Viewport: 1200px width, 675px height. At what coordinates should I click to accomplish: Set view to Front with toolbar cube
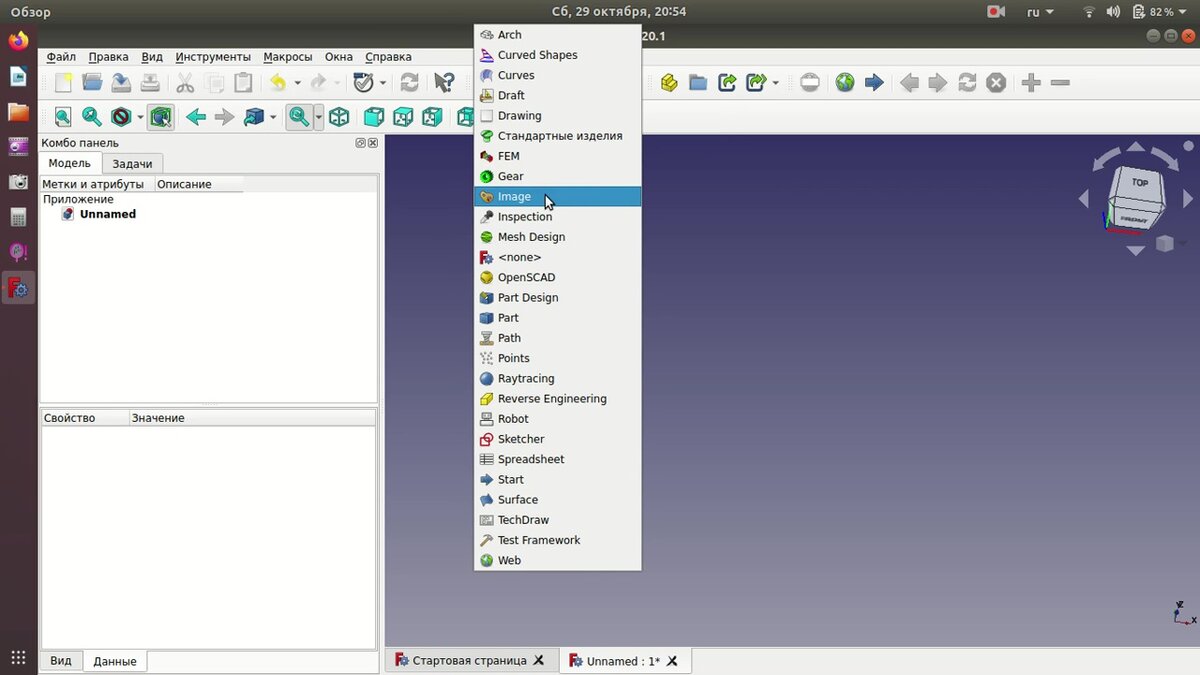click(x=373, y=117)
